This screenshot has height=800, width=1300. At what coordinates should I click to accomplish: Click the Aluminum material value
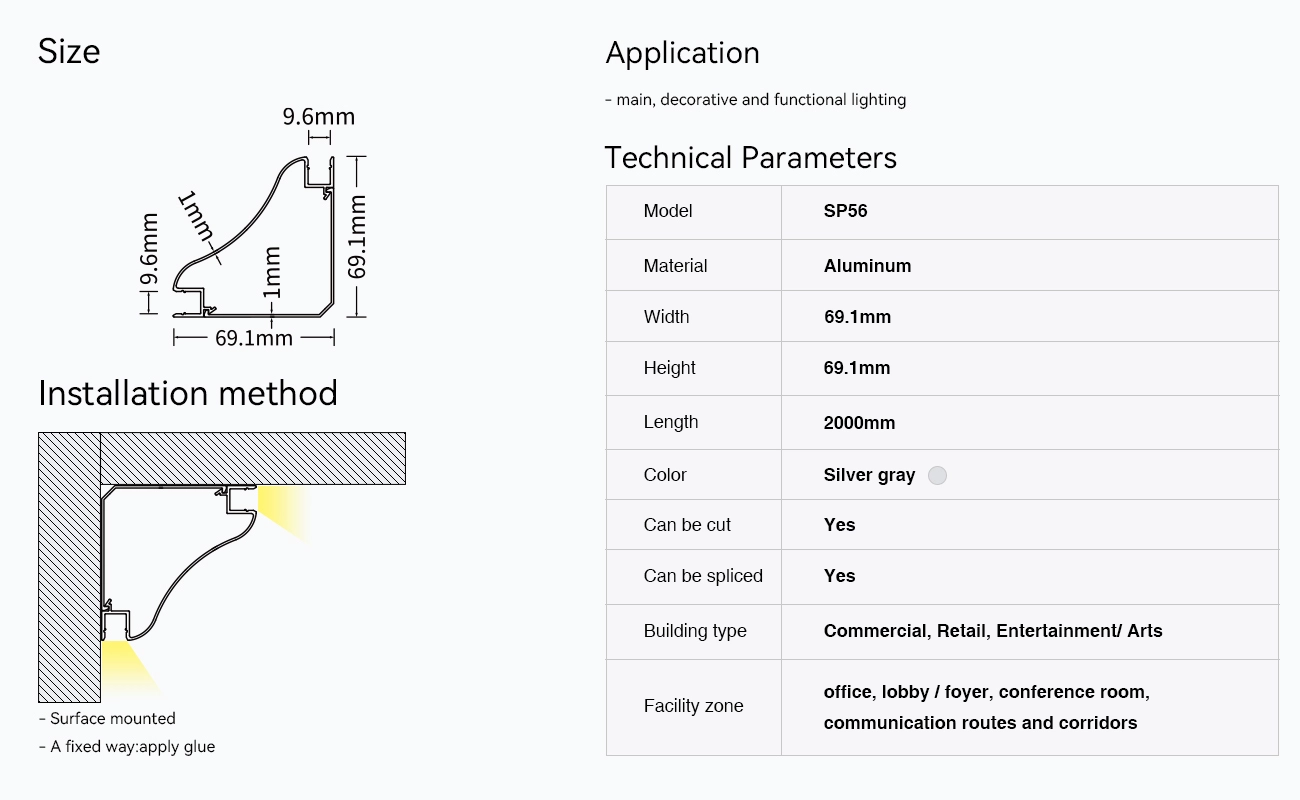pyautogui.click(x=867, y=266)
